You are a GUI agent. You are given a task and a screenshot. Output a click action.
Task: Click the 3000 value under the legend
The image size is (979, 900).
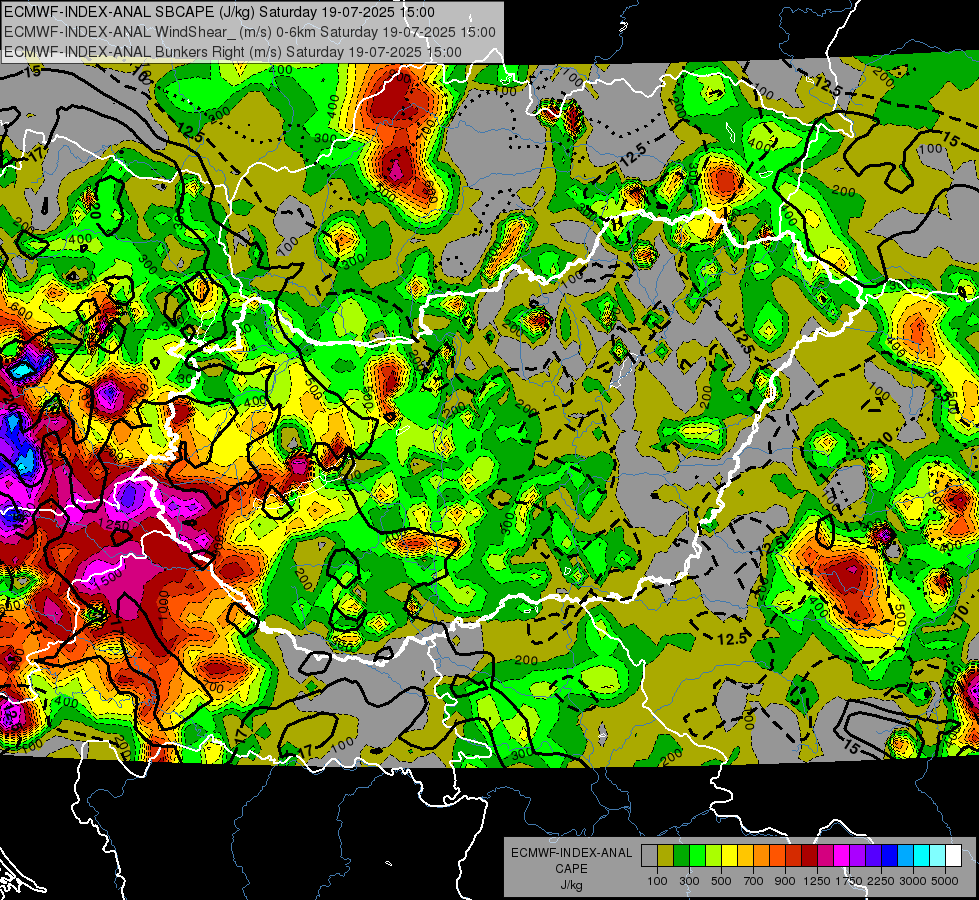pyautogui.click(x=913, y=881)
